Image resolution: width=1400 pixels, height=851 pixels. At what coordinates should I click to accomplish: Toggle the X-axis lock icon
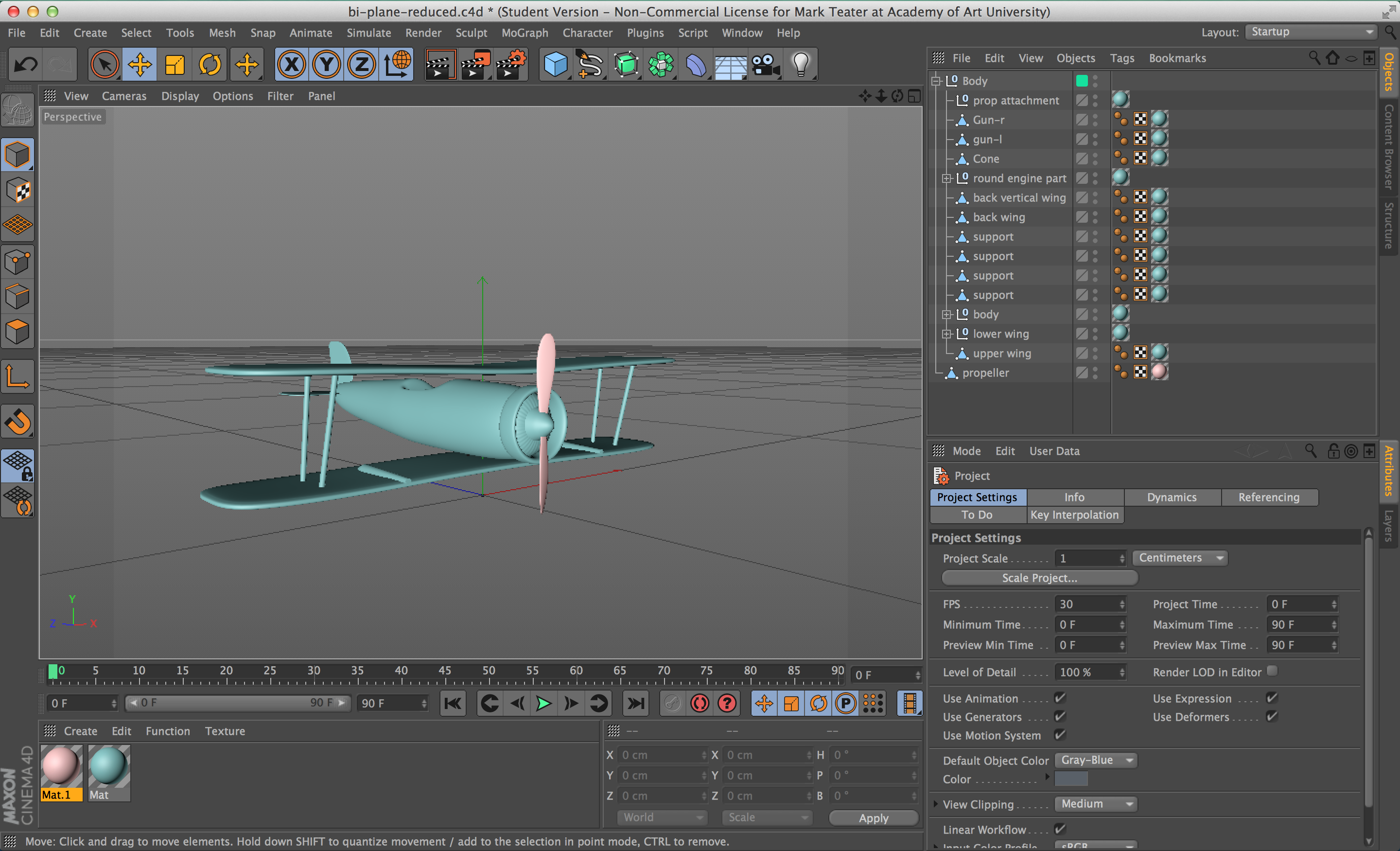(292, 65)
